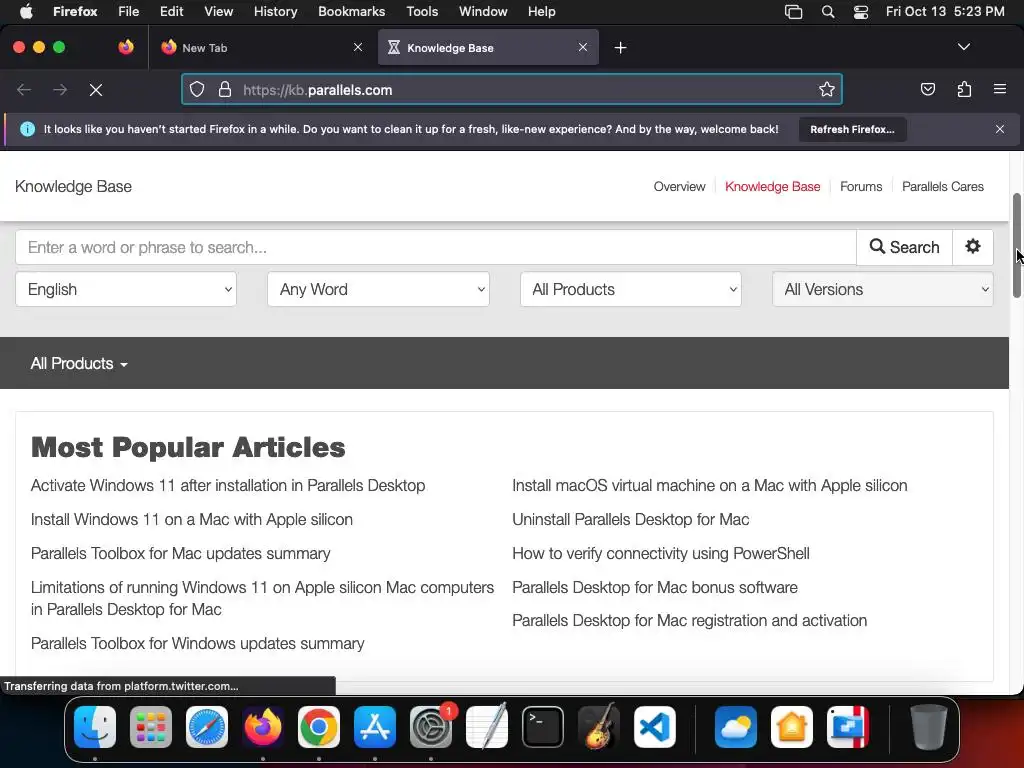This screenshot has height=768, width=1024.
Task: Open the Tools menu
Action: coord(422,12)
